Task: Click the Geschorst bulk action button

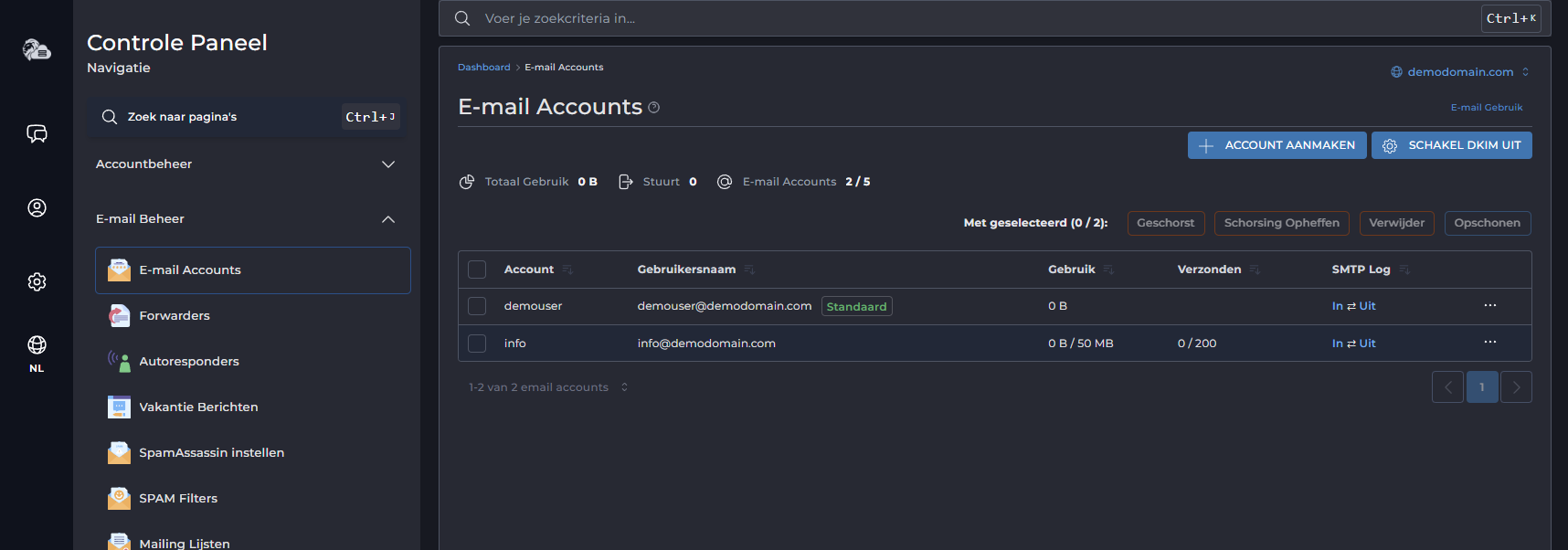Action: (1166, 223)
